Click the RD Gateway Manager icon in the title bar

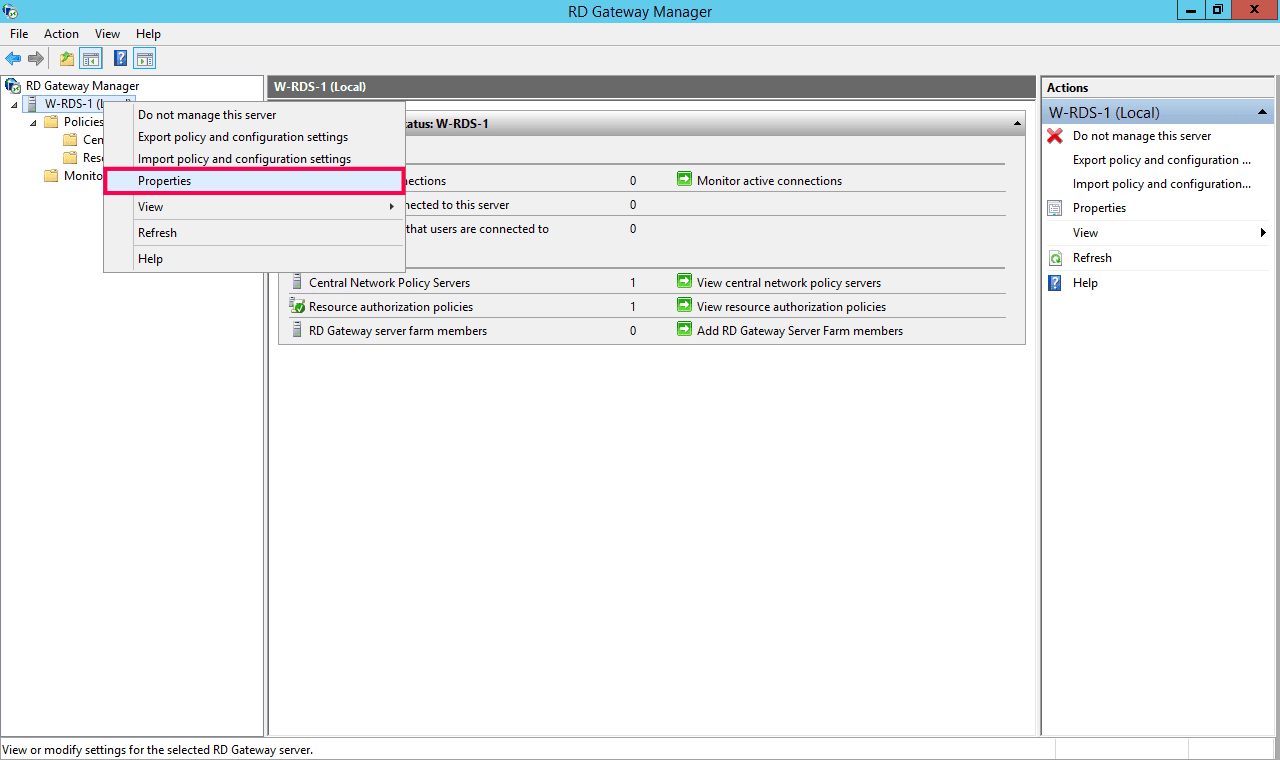[x=12, y=12]
